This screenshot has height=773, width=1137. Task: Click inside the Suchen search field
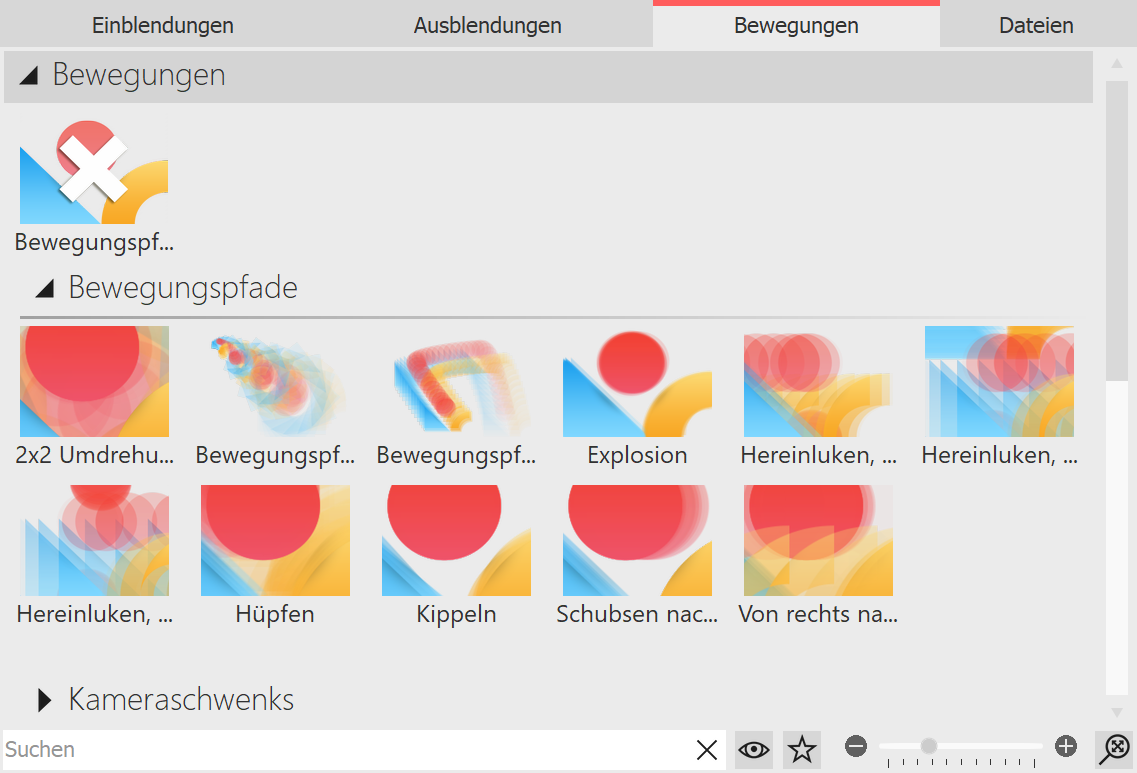(300, 749)
